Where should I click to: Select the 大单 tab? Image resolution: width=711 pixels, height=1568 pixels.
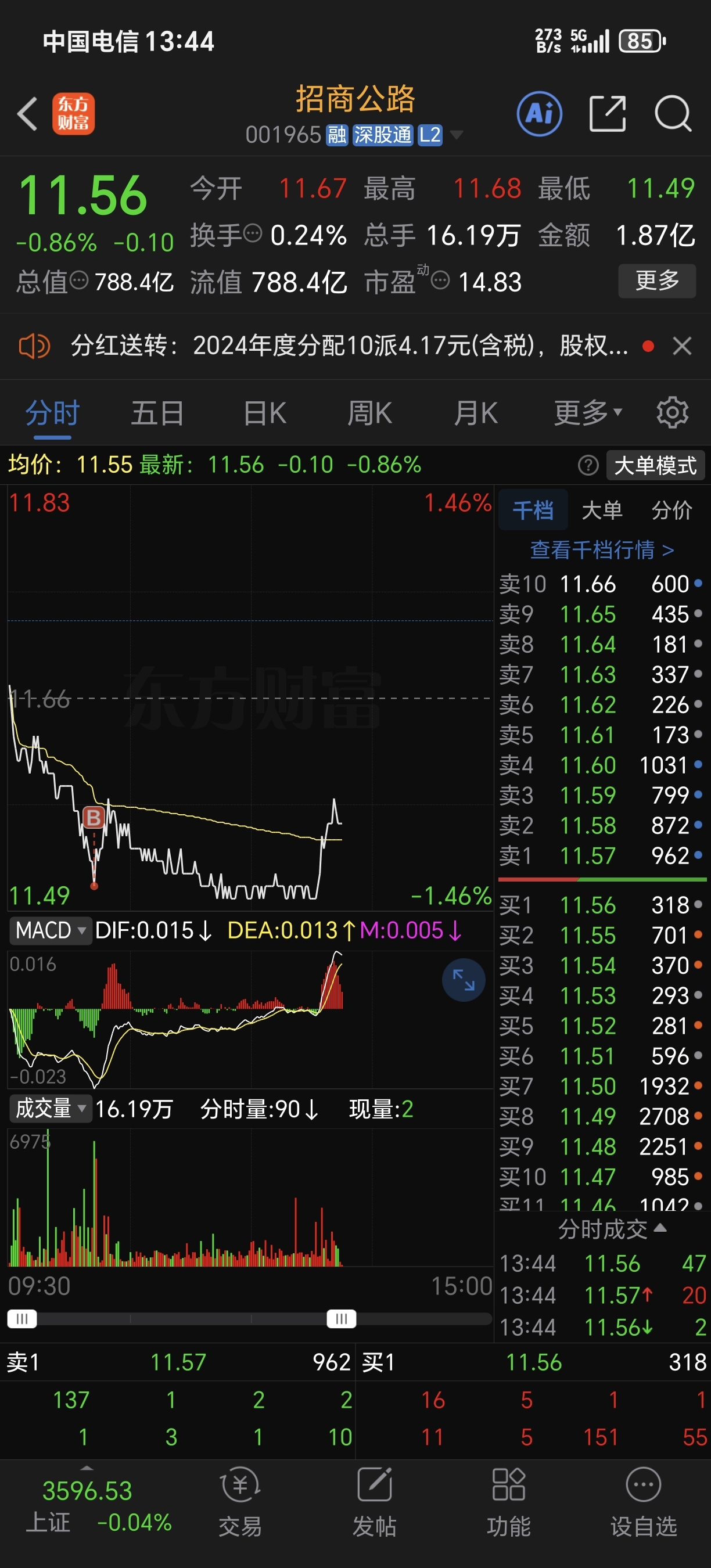(x=602, y=510)
